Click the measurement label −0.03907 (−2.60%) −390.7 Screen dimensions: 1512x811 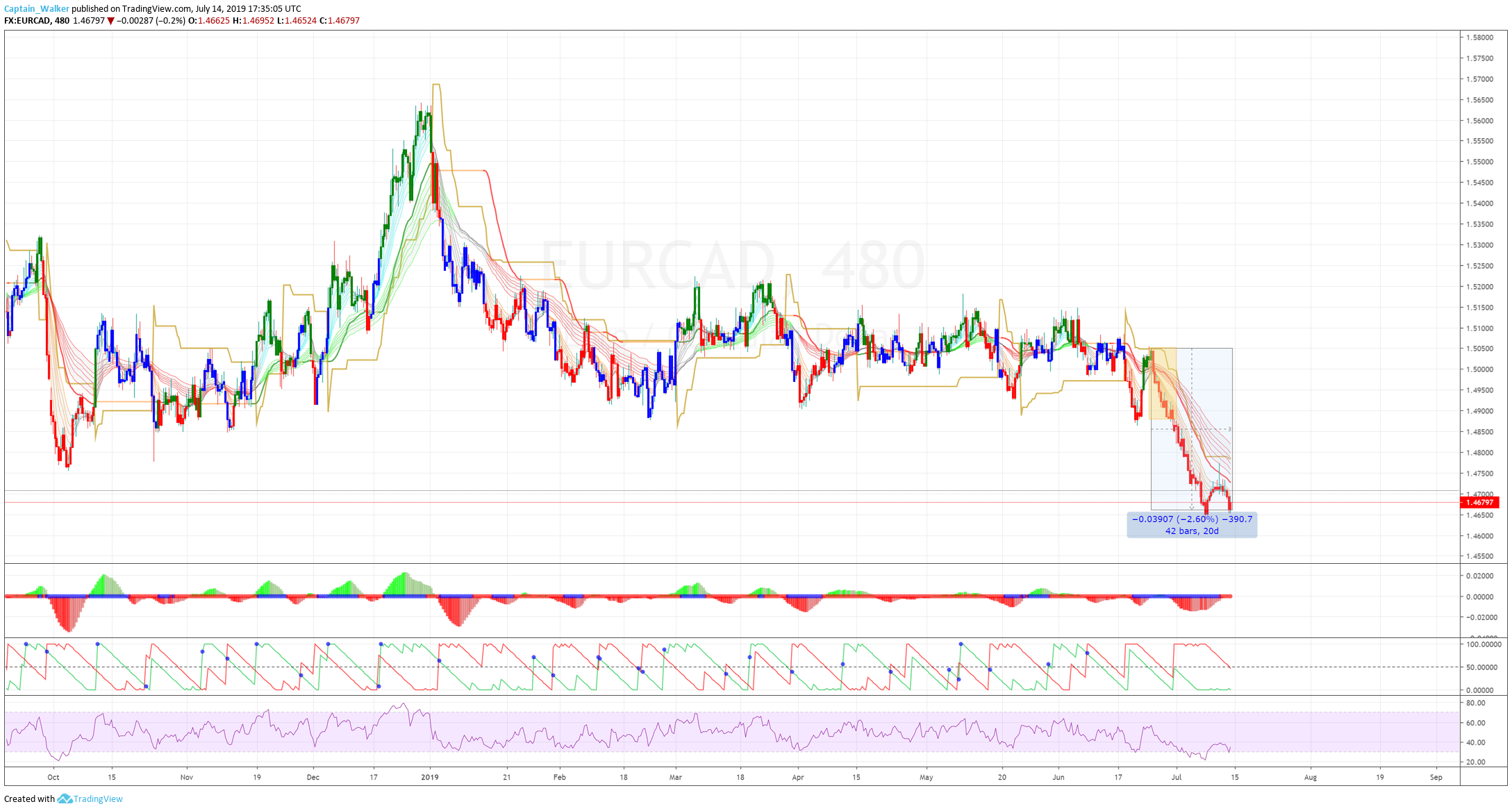(1192, 519)
